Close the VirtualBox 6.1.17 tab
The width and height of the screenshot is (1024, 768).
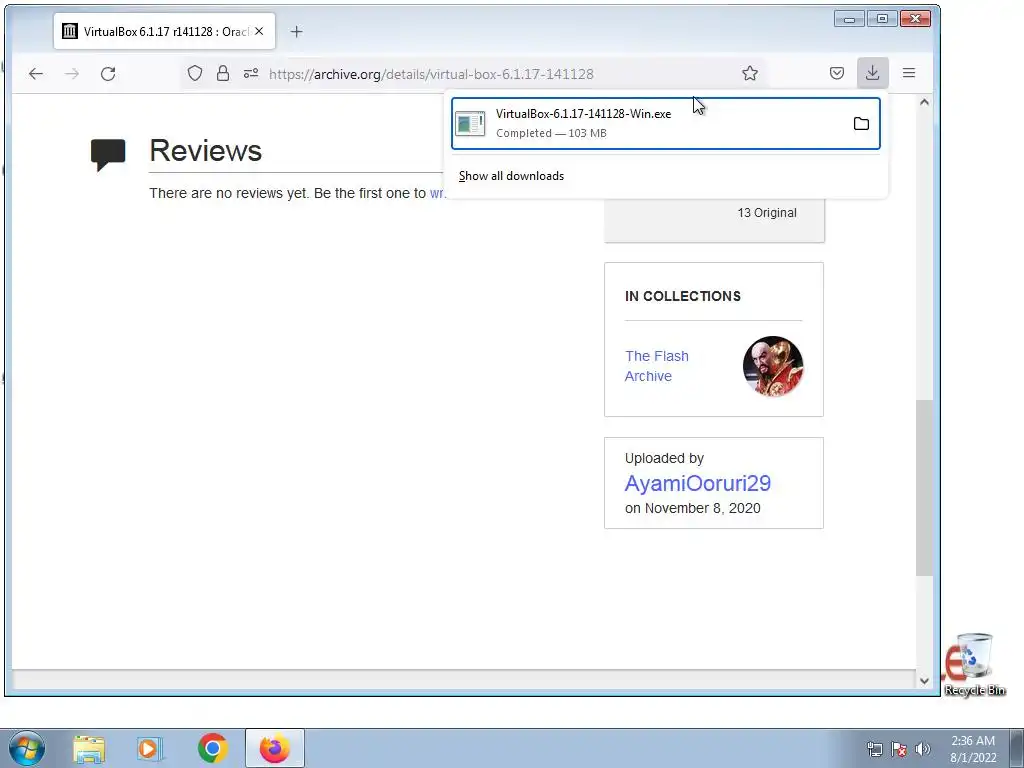click(x=259, y=31)
